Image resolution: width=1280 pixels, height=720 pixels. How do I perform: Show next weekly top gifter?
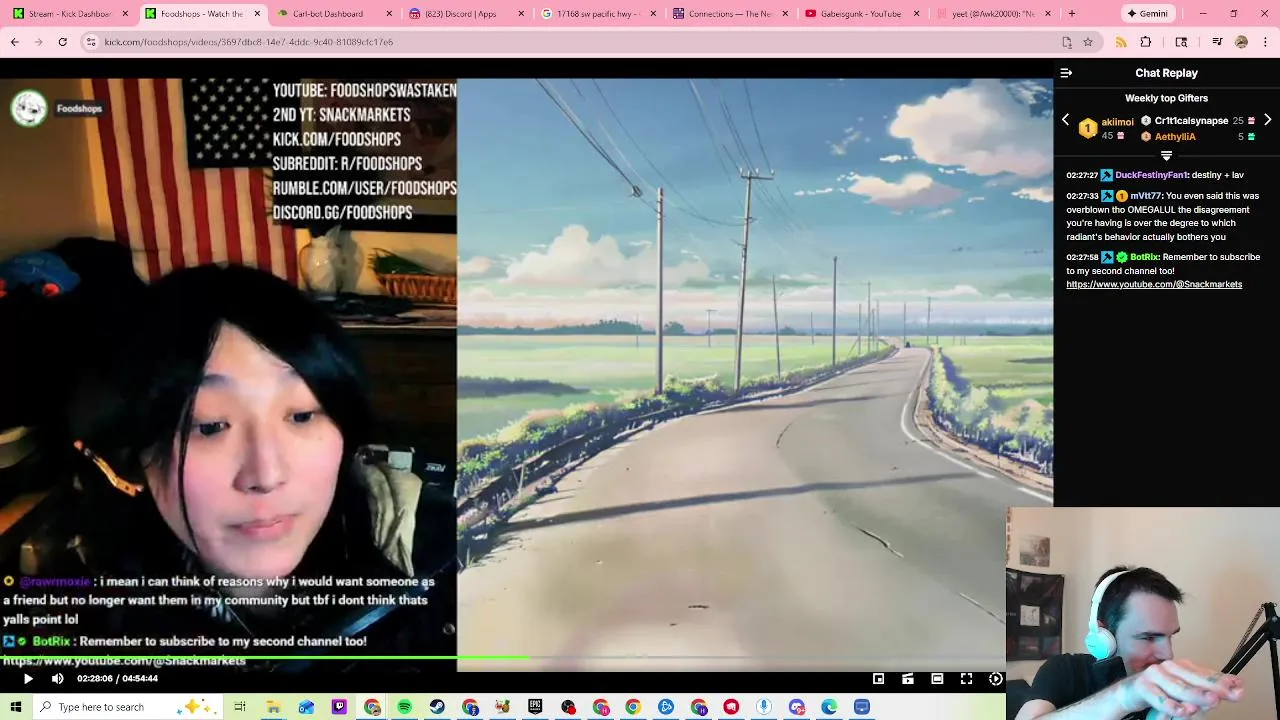pos(1267,120)
